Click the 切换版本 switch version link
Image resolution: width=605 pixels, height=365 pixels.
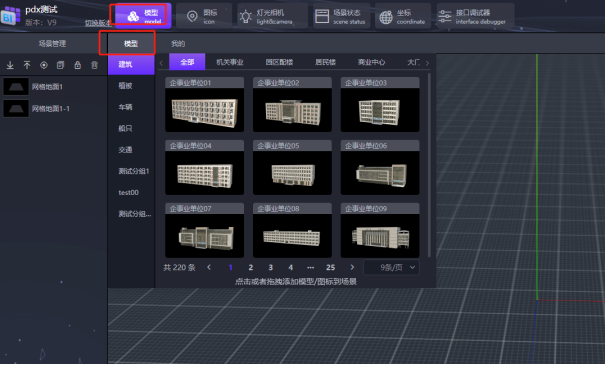coord(98,23)
